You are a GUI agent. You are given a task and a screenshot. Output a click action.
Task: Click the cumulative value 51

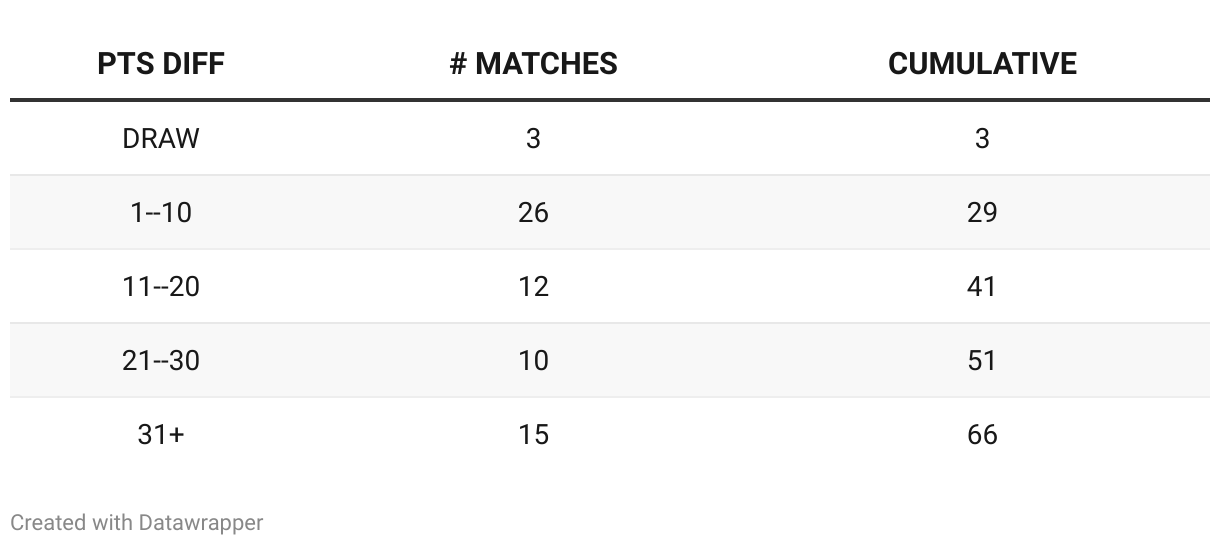coord(982,360)
